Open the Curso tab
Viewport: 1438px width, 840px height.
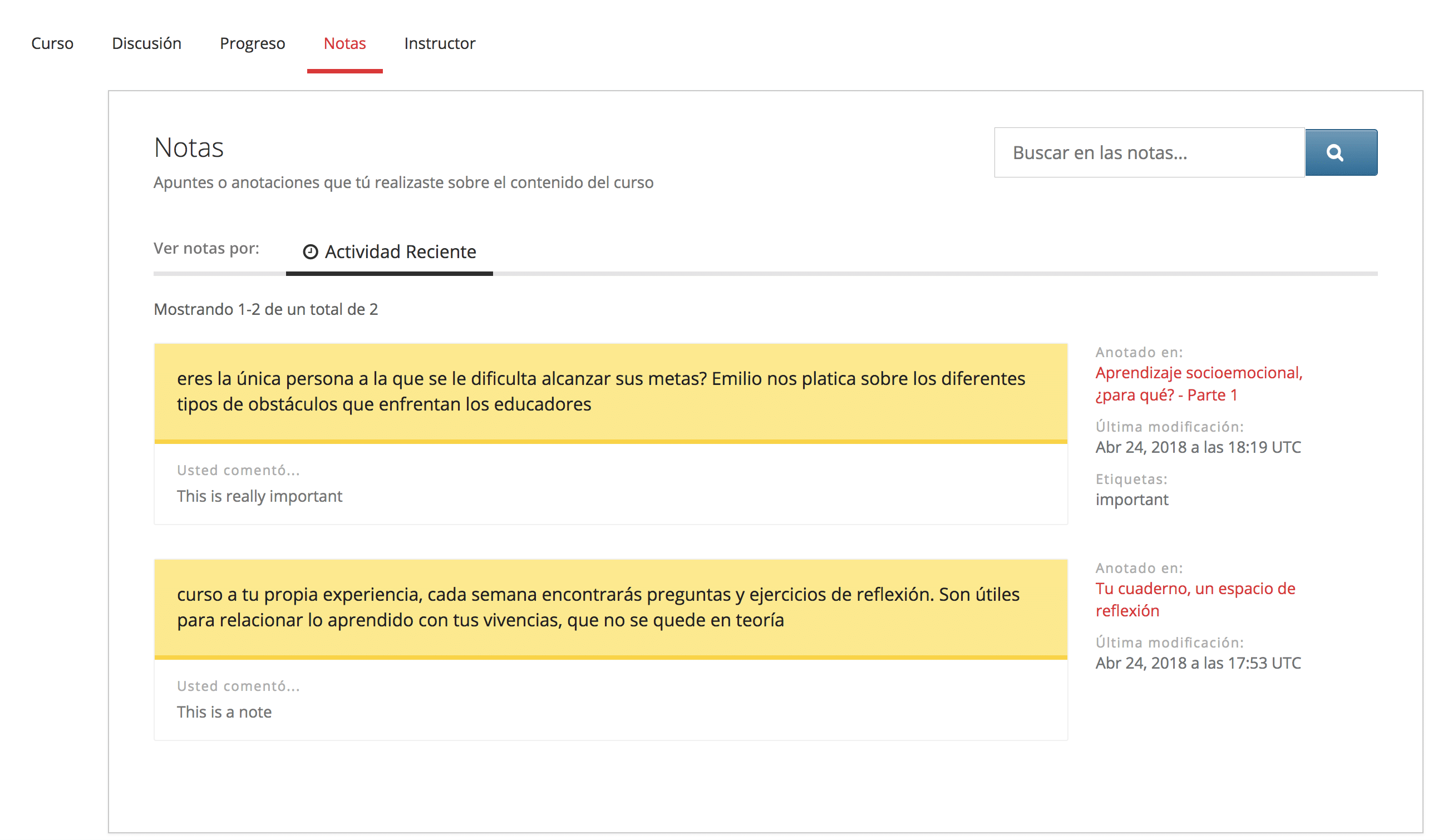[52, 43]
